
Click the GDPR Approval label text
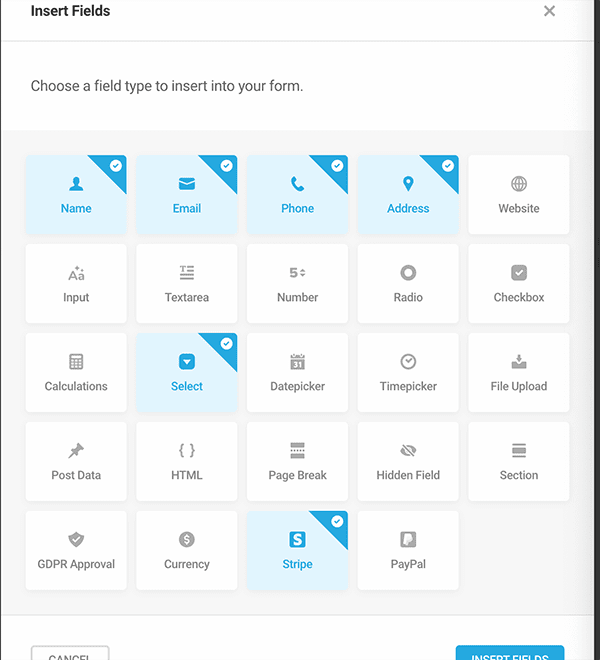click(x=76, y=564)
